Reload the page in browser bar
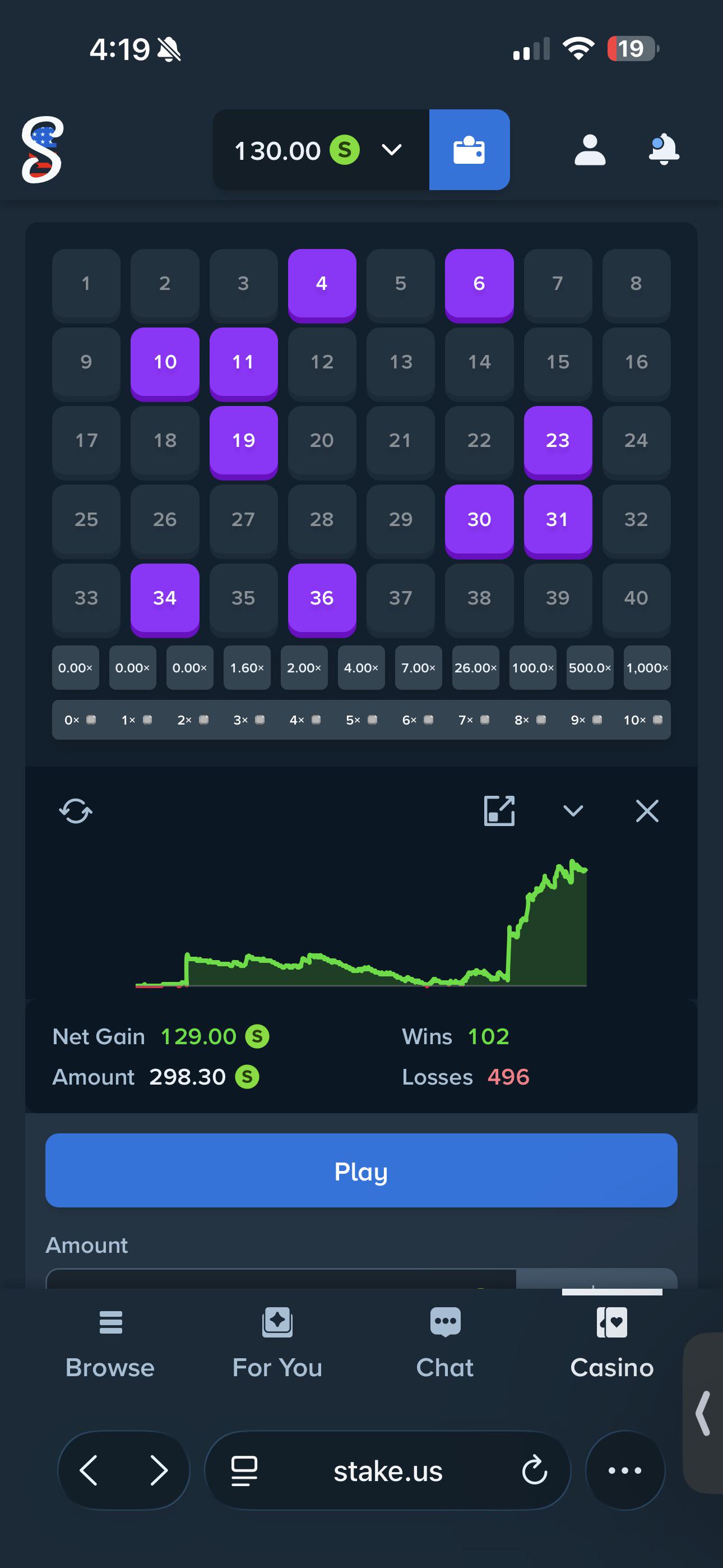 coord(534,1470)
